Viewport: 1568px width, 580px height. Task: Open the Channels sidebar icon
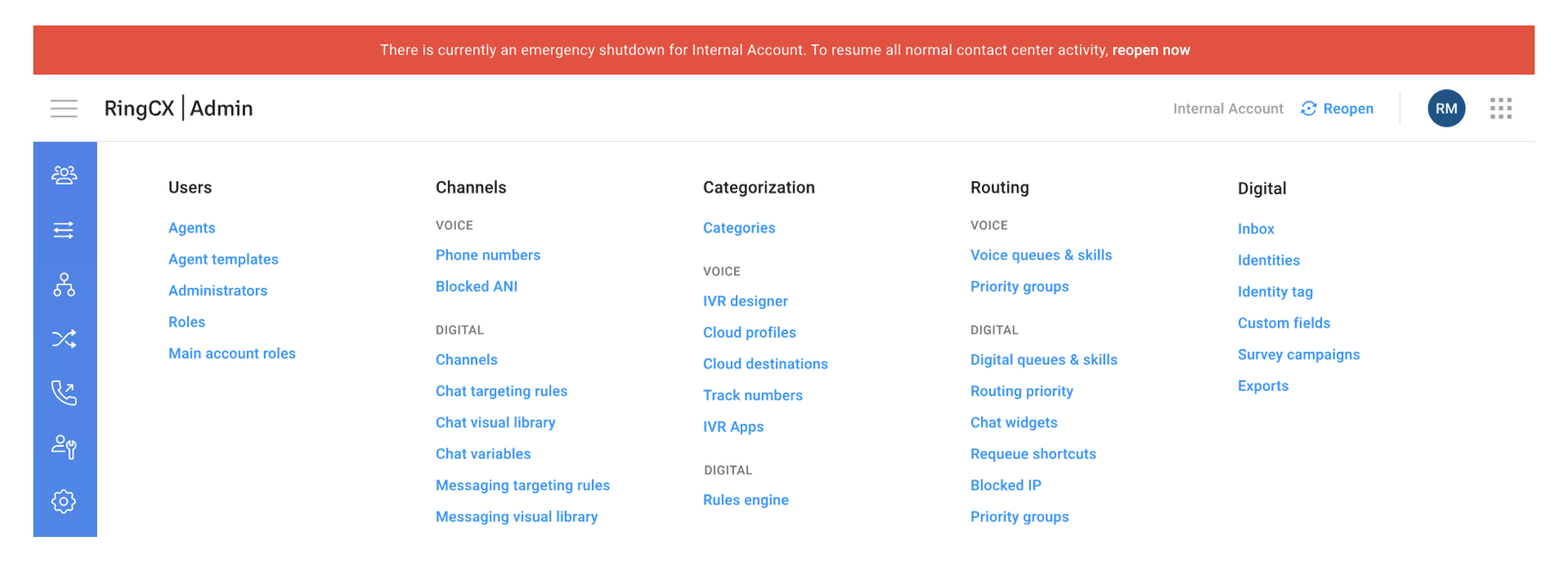[64, 230]
